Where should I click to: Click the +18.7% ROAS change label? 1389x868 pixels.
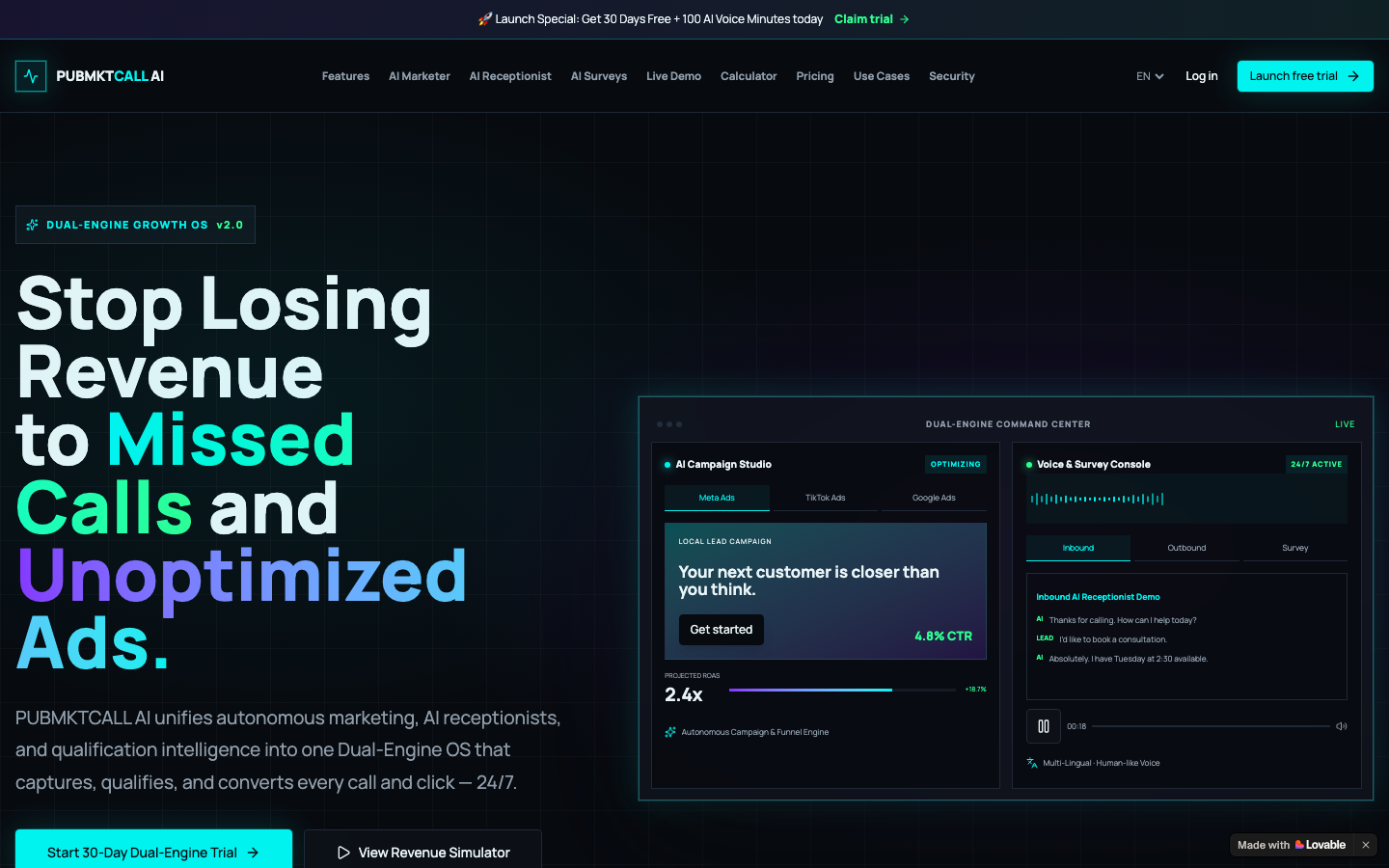click(975, 690)
